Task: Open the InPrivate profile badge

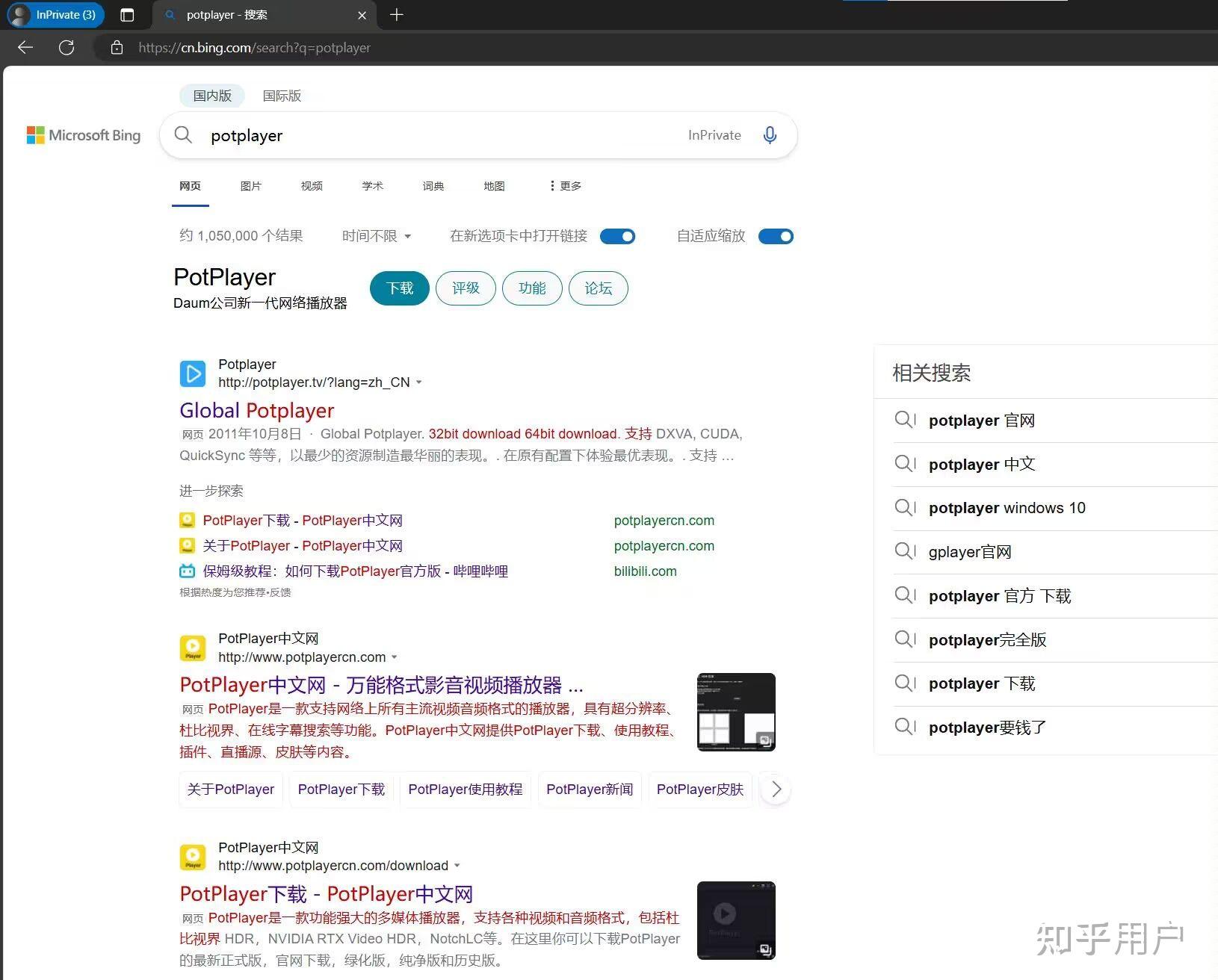Action: pyautogui.click(x=55, y=15)
